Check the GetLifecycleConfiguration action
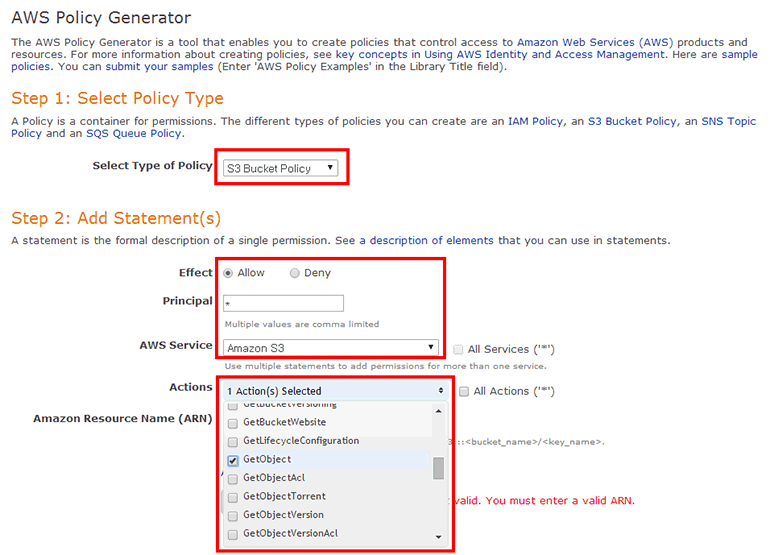The width and height of the screenshot is (770, 555). click(233, 441)
